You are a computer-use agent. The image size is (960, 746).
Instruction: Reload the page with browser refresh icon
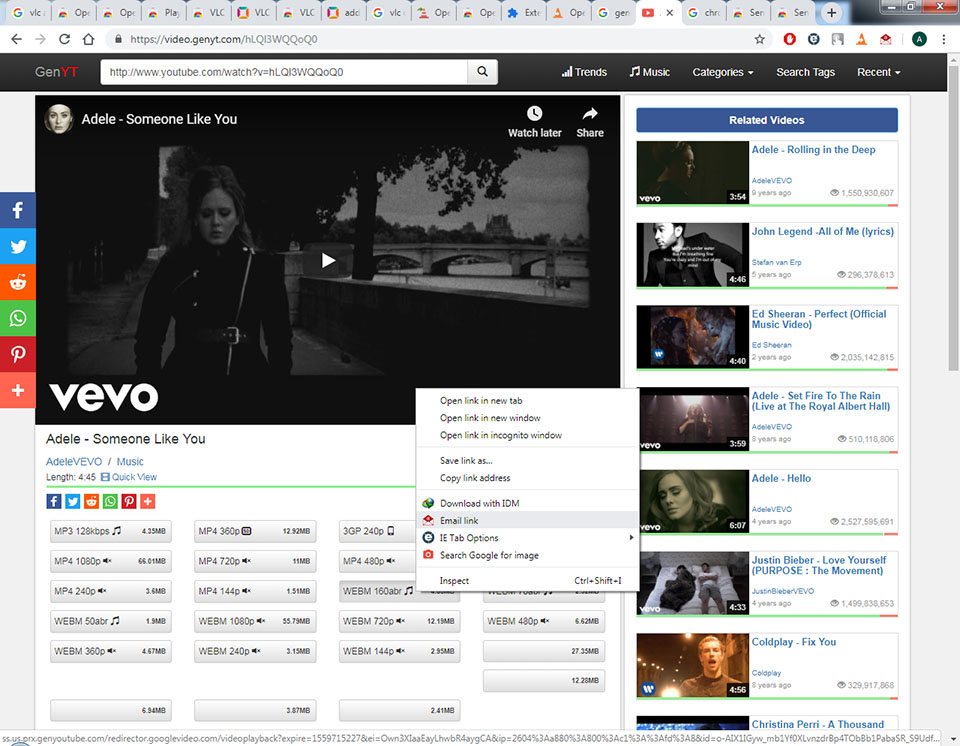coord(64,39)
